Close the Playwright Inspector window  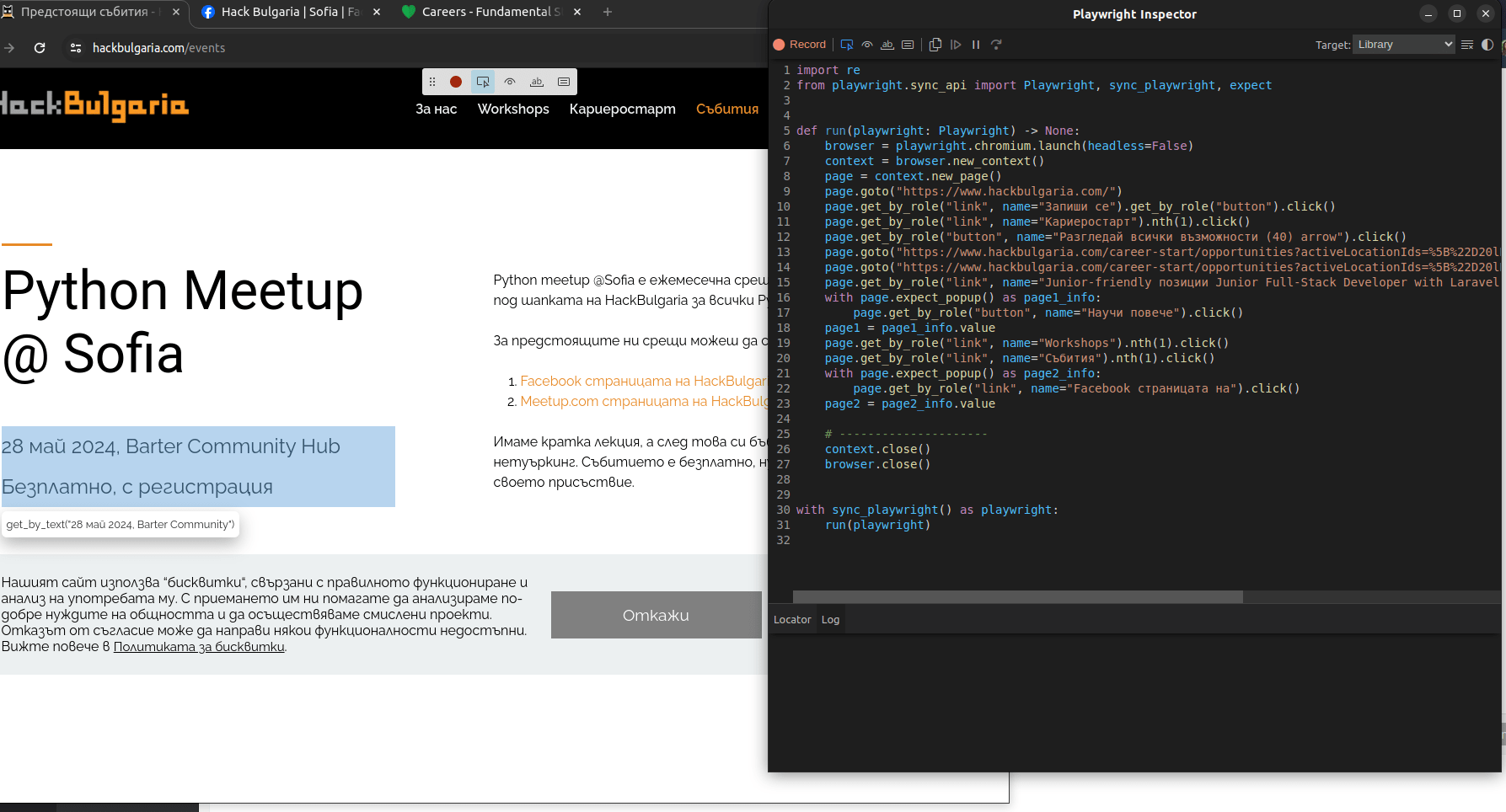pos(1486,13)
